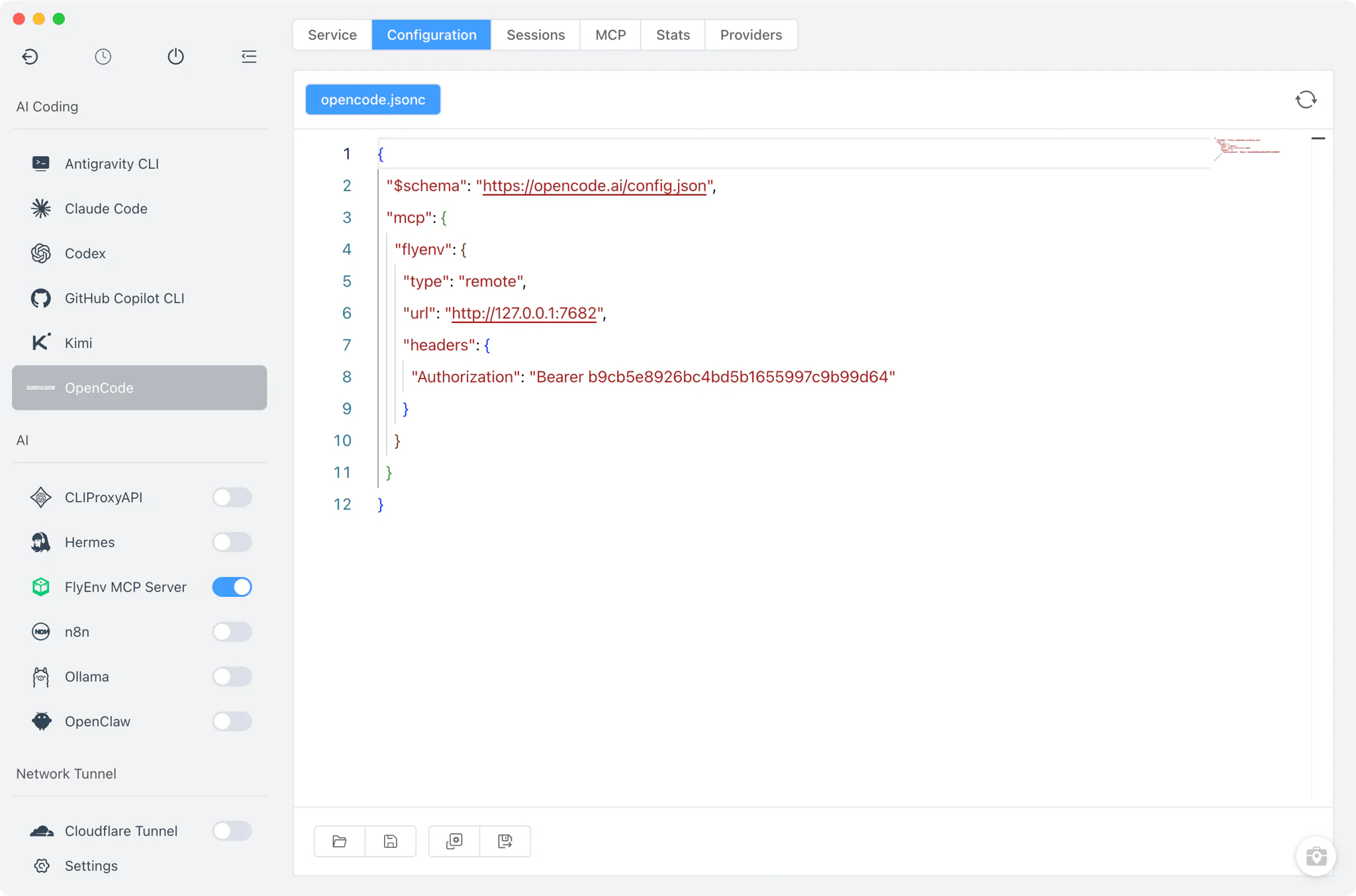Viewport: 1356px width, 896px height.
Task: Open the Sessions tab
Action: (536, 34)
